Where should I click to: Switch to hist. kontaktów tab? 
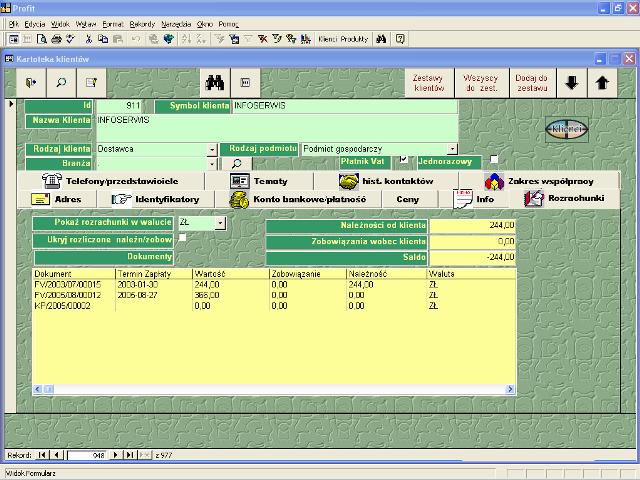tap(386, 181)
